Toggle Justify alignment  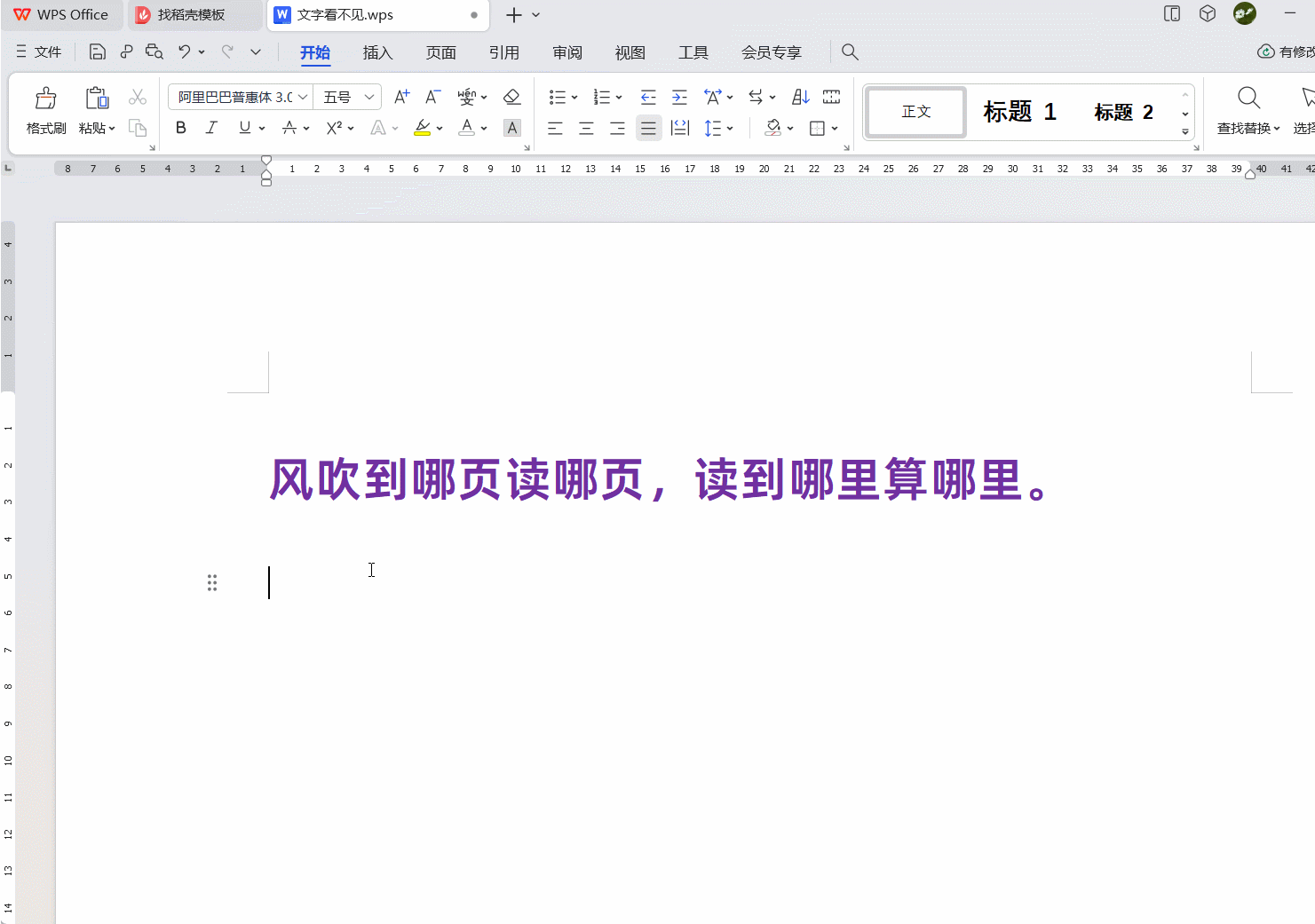[x=649, y=129]
